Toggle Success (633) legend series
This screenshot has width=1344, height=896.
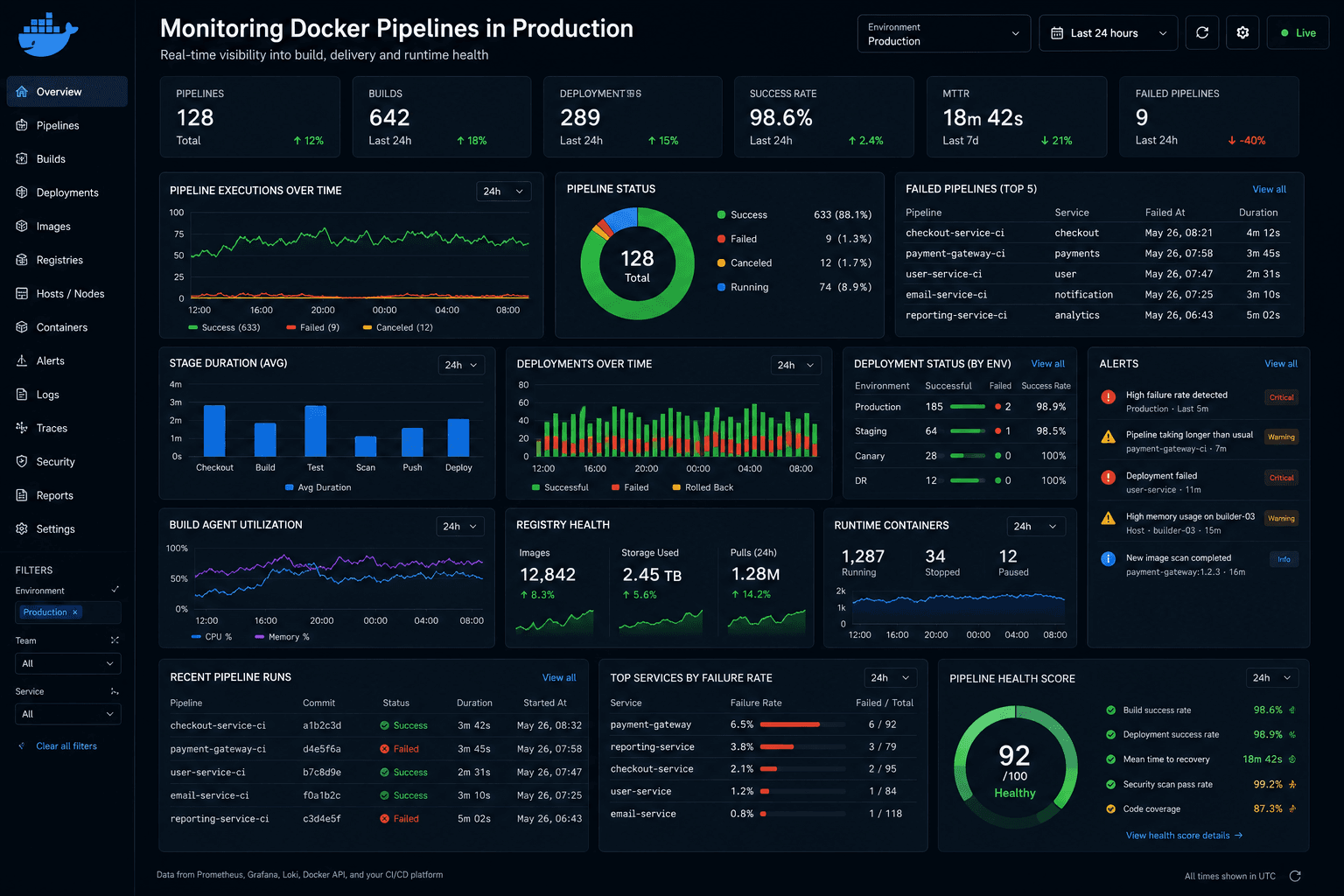click(x=224, y=327)
